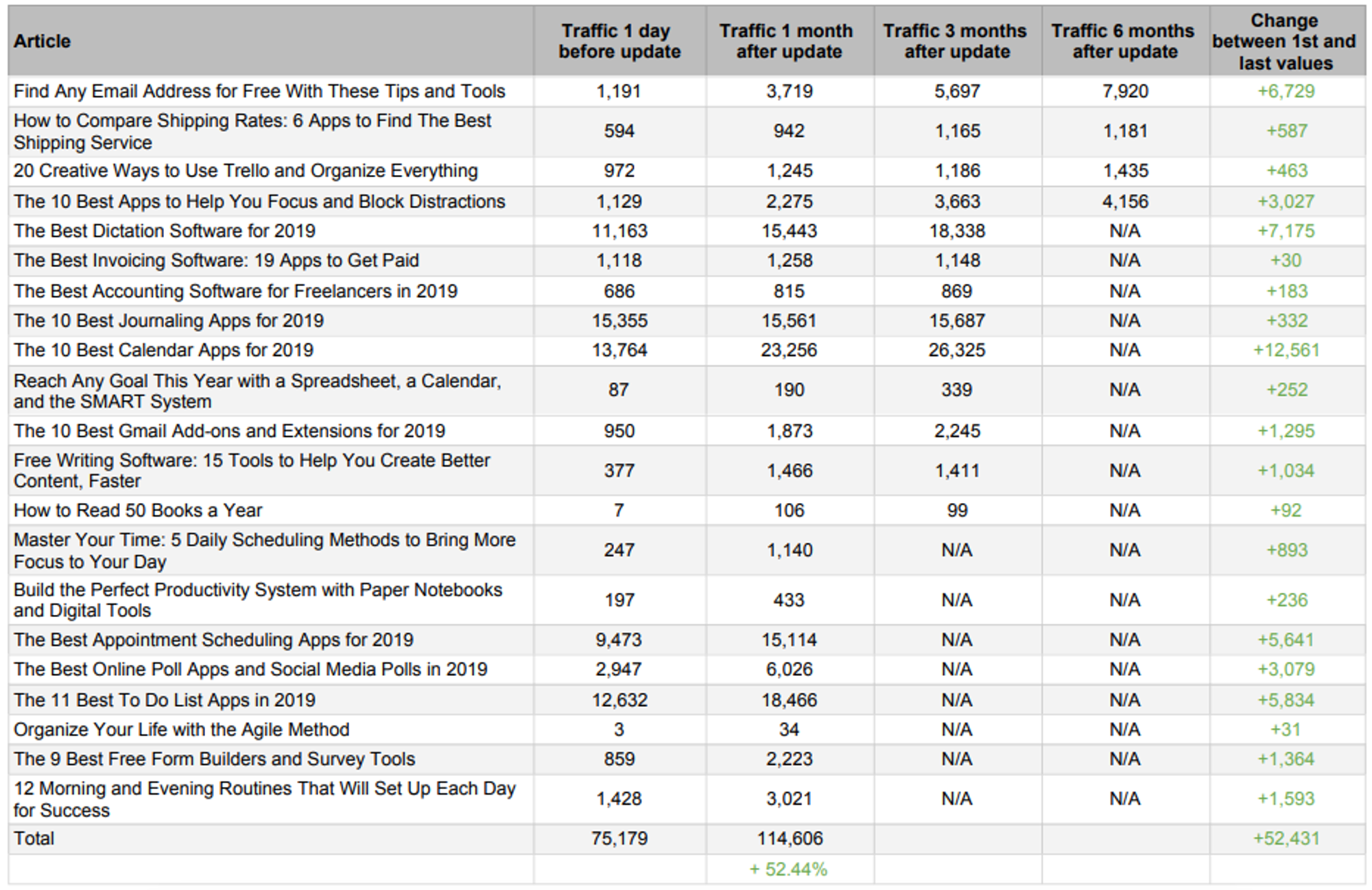Select the 114,606 total traffic cell
Image resolution: width=1372 pixels, height=890 pixels.
pyautogui.click(x=790, y=839)
